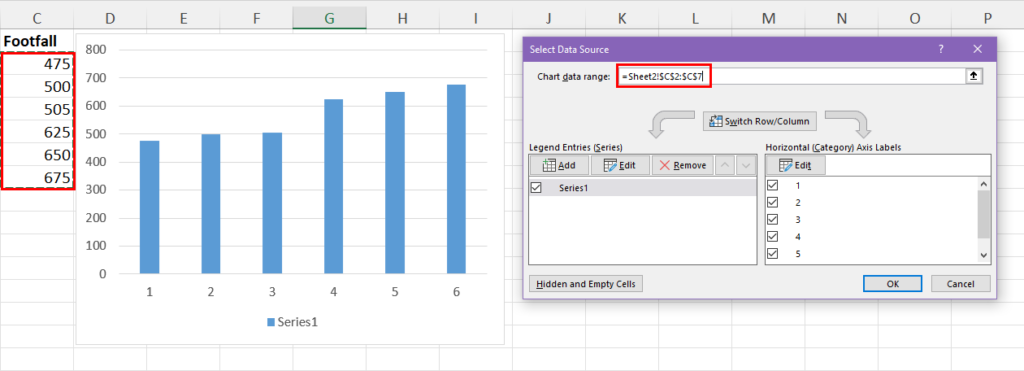Screen dimensions: 1024x371
Task: Cancel the Select Data Source dialog
Action: click(961, 283)
